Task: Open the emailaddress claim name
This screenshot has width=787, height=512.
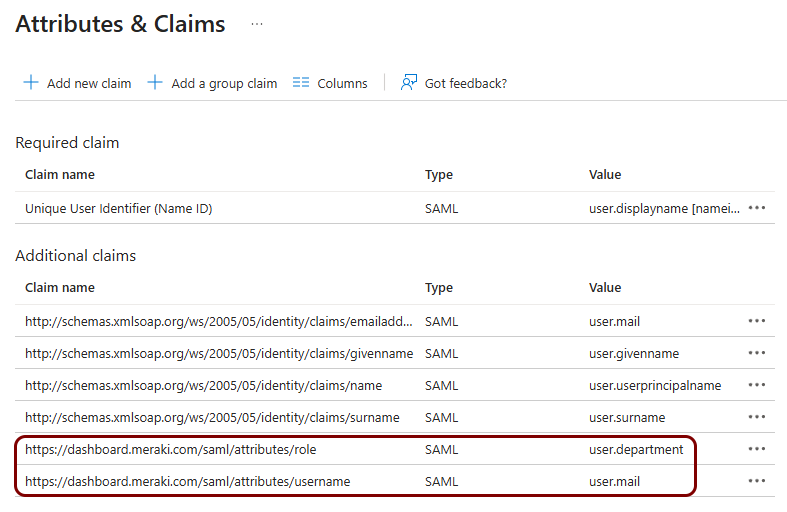Action: (x=219, y=321)
